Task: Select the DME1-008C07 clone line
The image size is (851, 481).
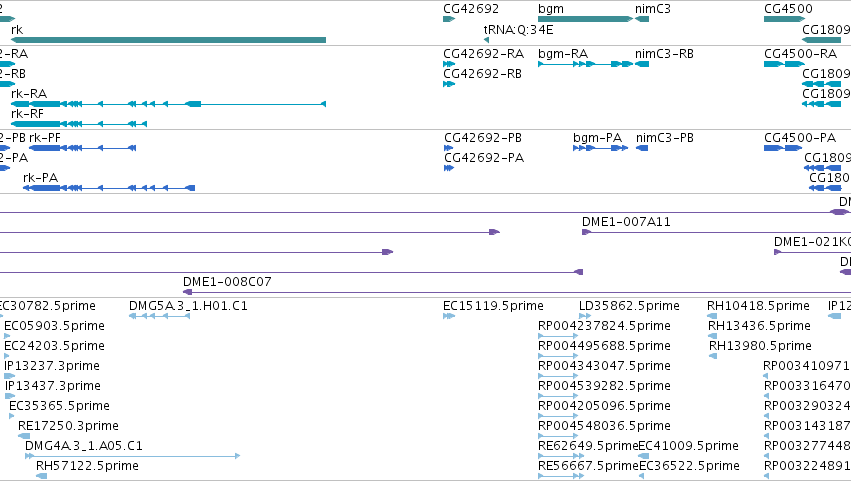Action: (517, 292)
